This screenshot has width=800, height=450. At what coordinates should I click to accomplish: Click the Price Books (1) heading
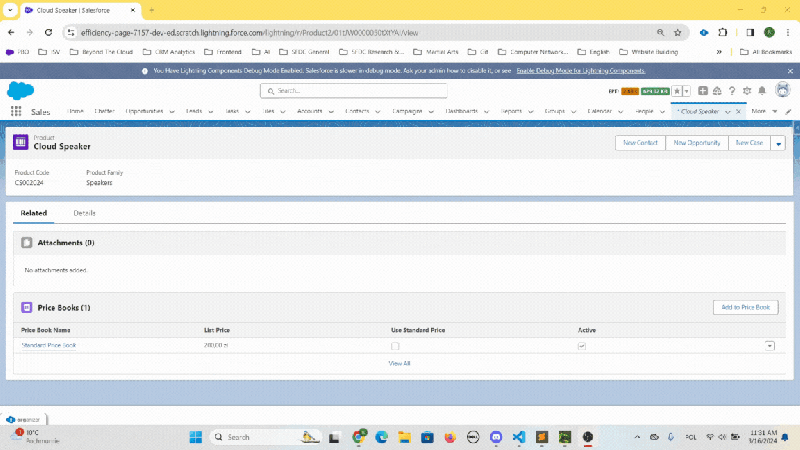pyautogui.click(x=64, y=308)
